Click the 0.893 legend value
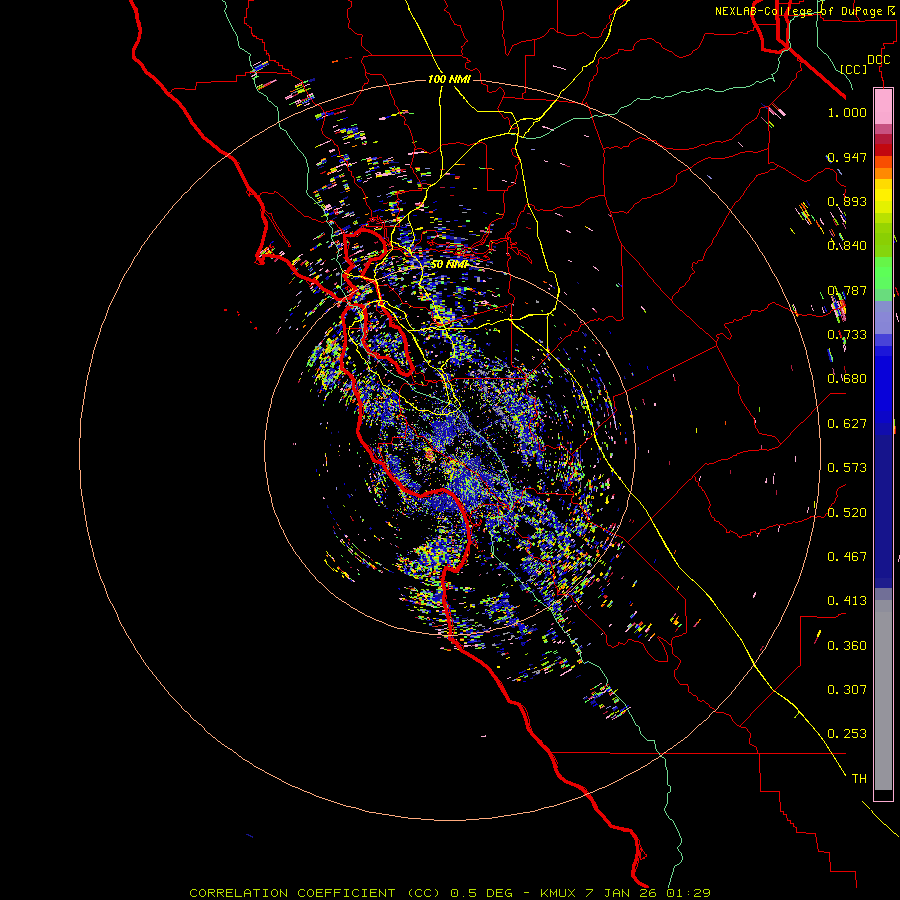The width and height of the screenshot is (900, 900). click(x=847, y=201)
